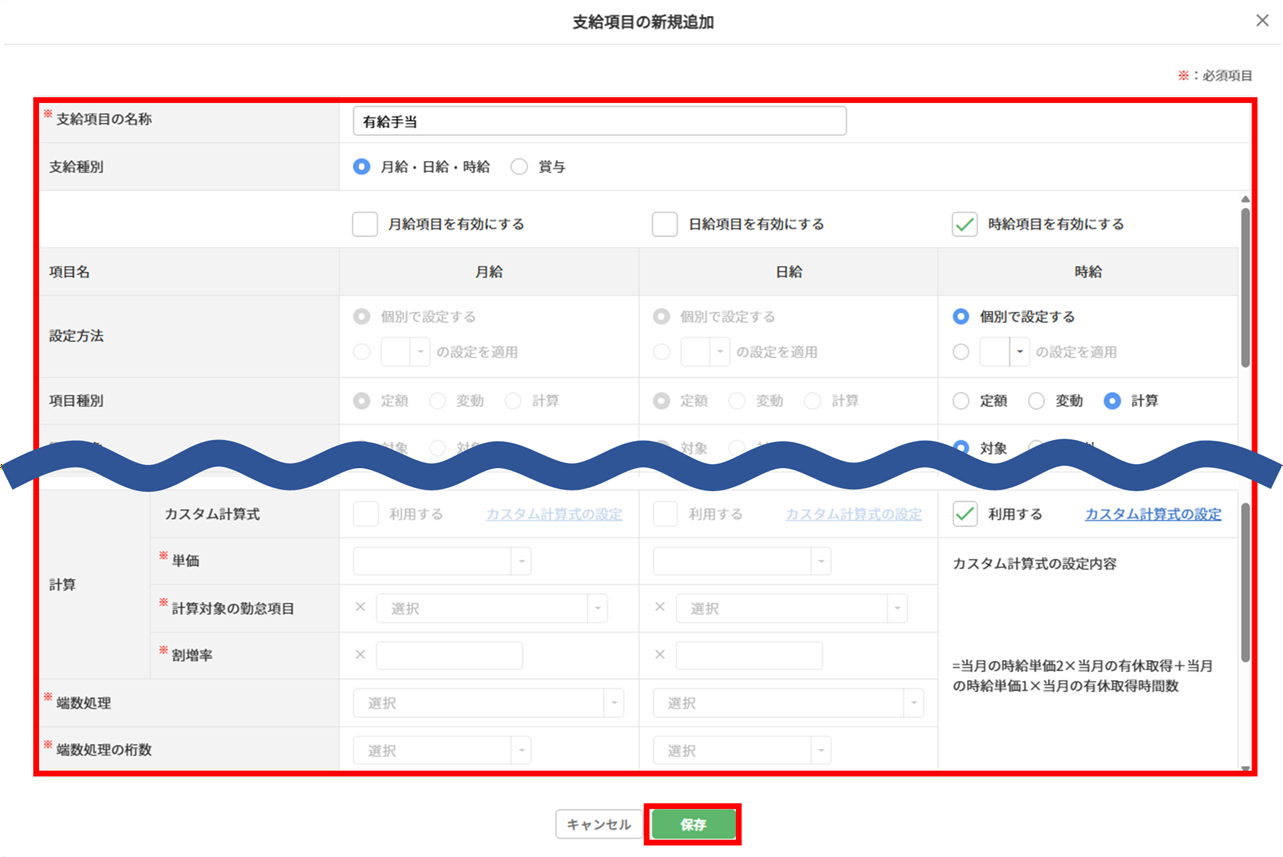Screen dimensions: 1283x857
Task: Enable the 月給項目を有効にする checkbox
Action: (x=365, y=224)
